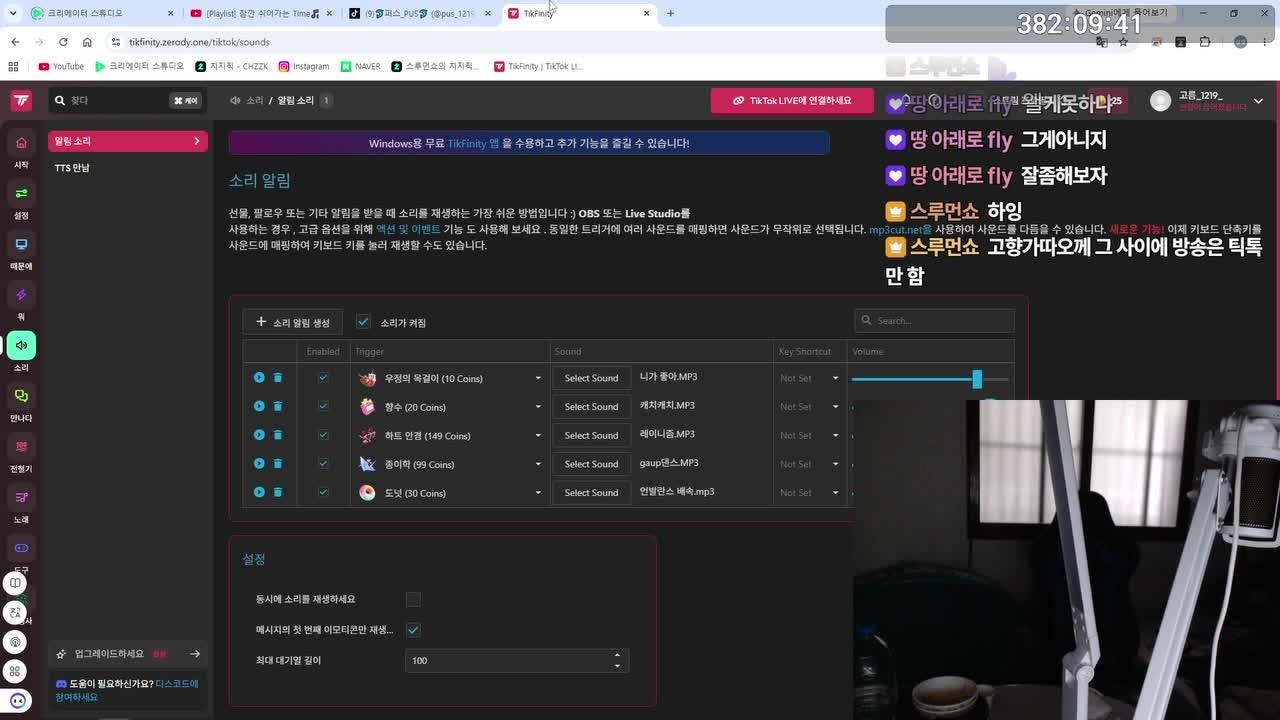Click the 우정의 목걸이 gift icon
1280x720 pixels.
(x=368, y=379)
